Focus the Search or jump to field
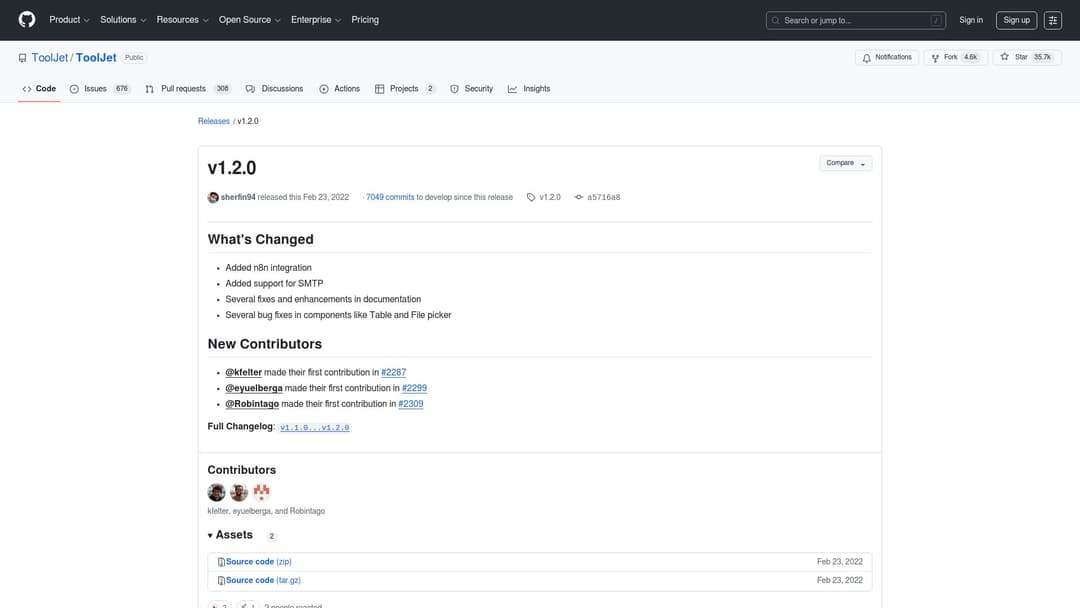This screenshot has height=608, width=1080. pos(855,21)
